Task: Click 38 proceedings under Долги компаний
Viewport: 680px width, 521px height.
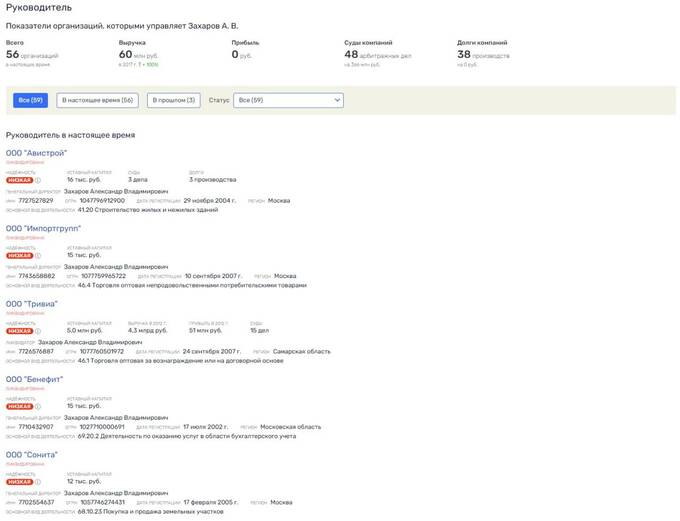Action: click(465, 55)
